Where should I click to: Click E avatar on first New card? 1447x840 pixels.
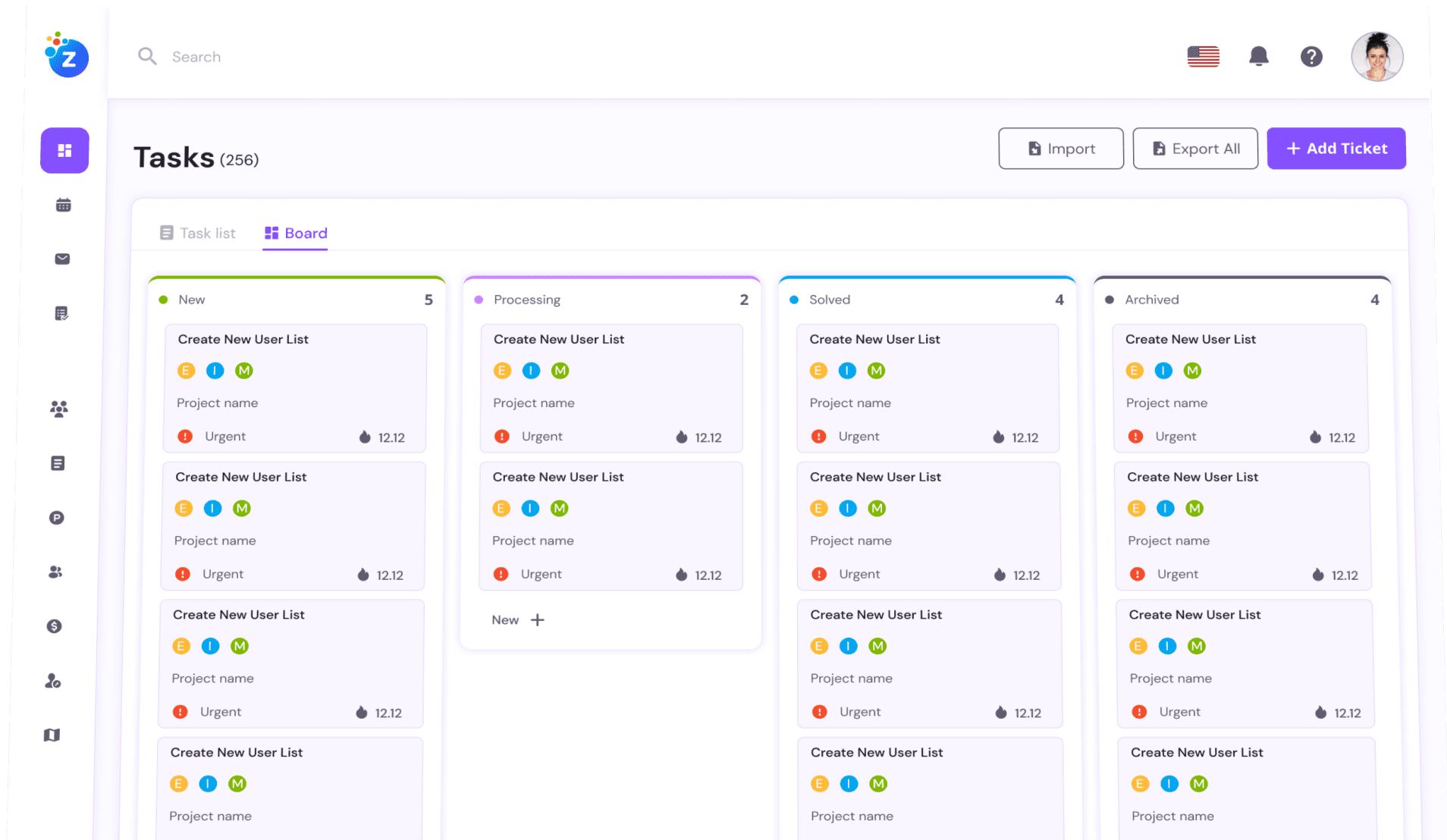tap(186, 371)
